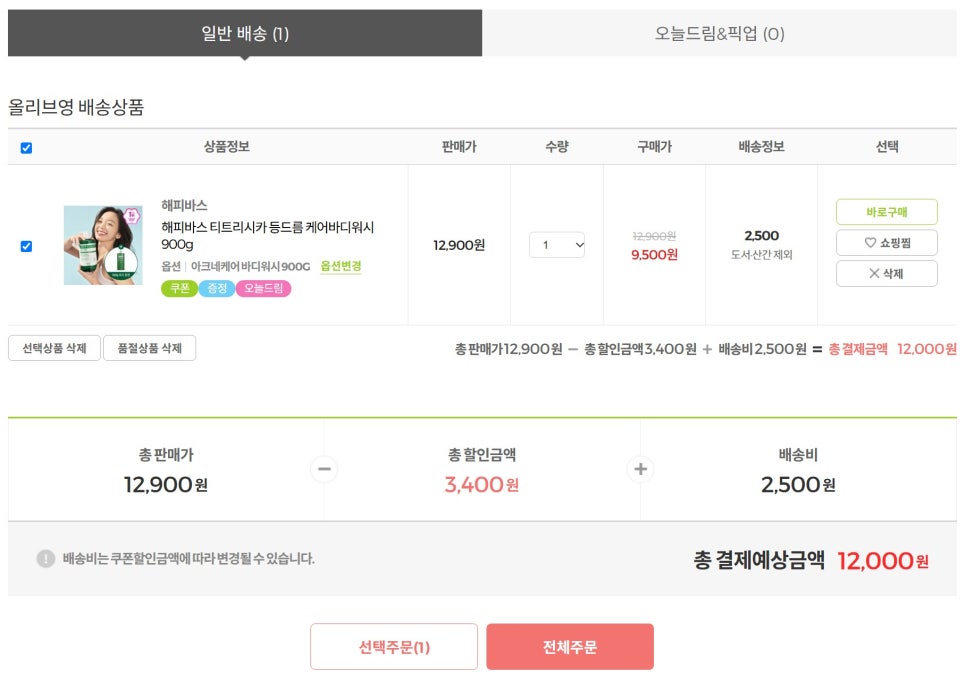Open the quantity dropdown showing 1
This screenshot has width=966, height=673.
pyautogui.click(x=557, y=245)
